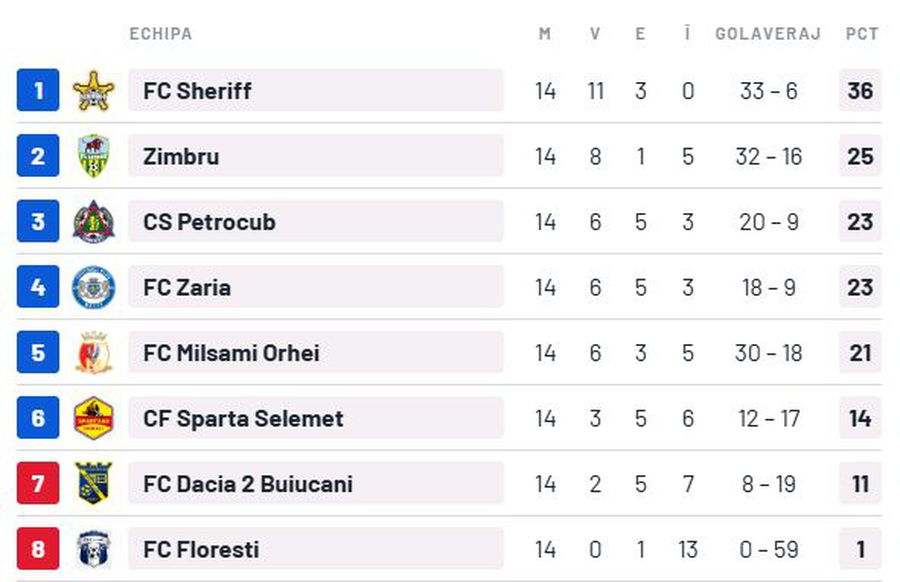Screen dimensions: 900x582
Task: Click the position 1 blue badge
Action: 38,91
